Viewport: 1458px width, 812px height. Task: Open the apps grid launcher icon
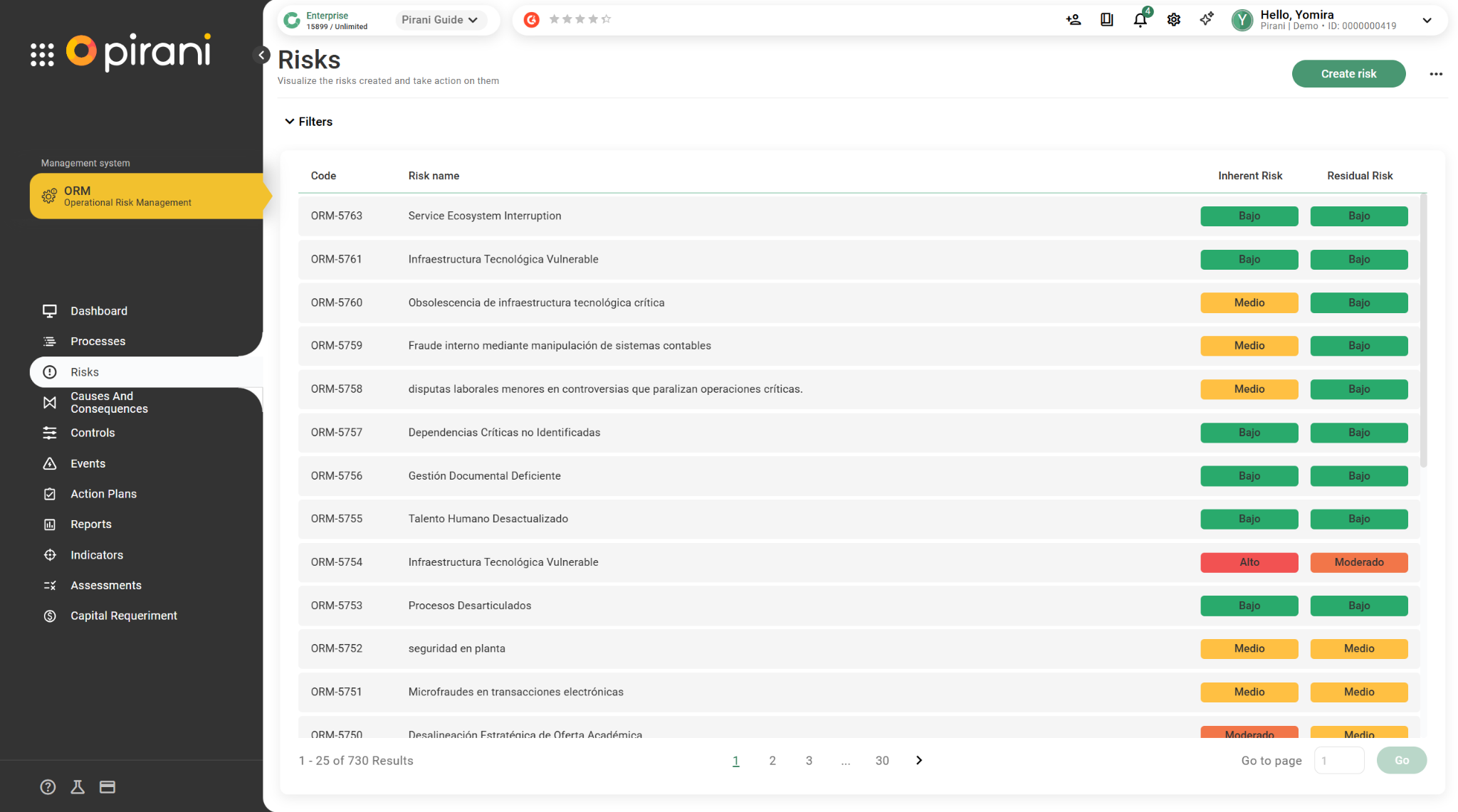(42, 54)
